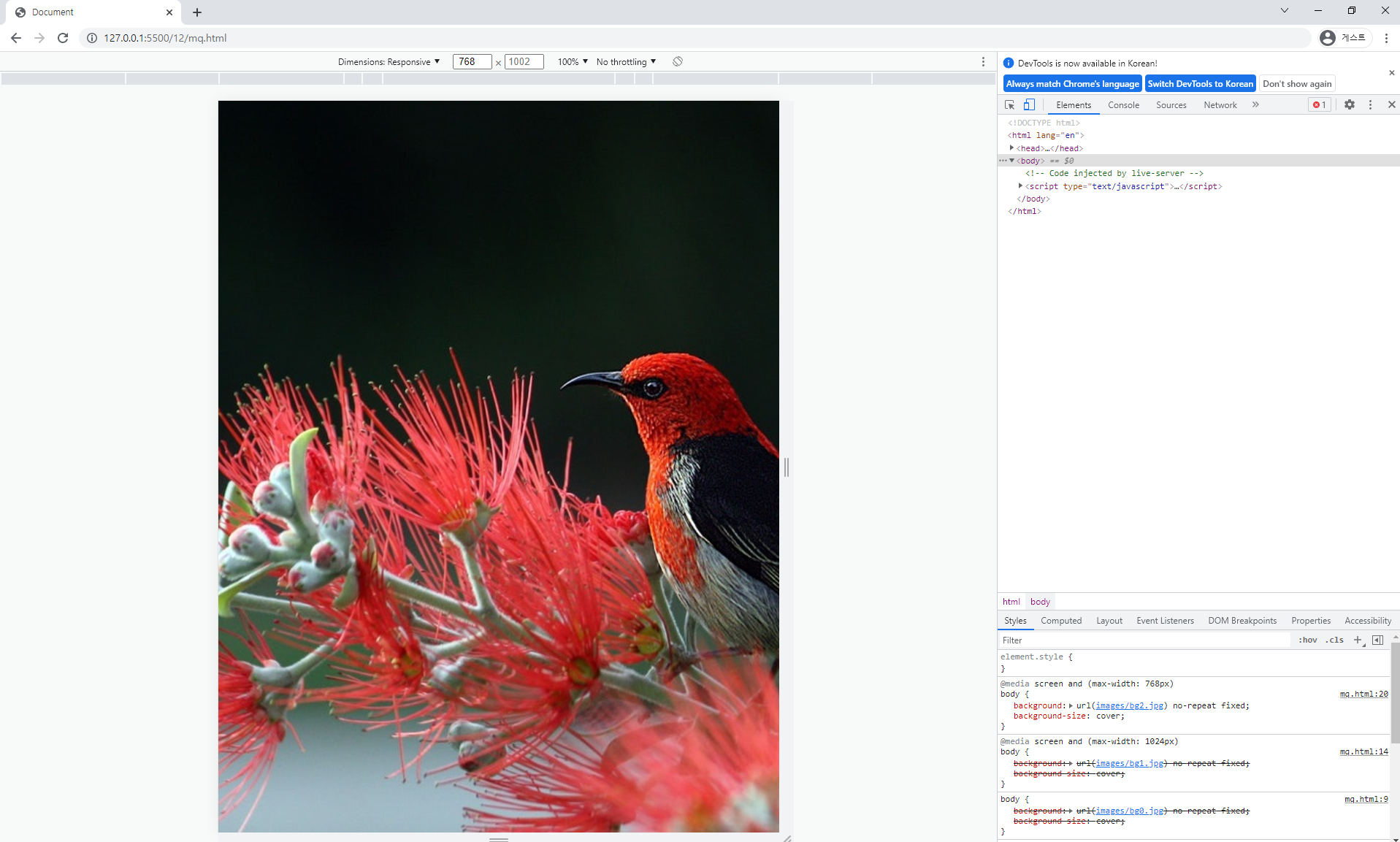The height and width of the screenshot is (842, 1400).
Task: Click the Switch DevTools to Korean button
Action: click(x=1200, y=83)
